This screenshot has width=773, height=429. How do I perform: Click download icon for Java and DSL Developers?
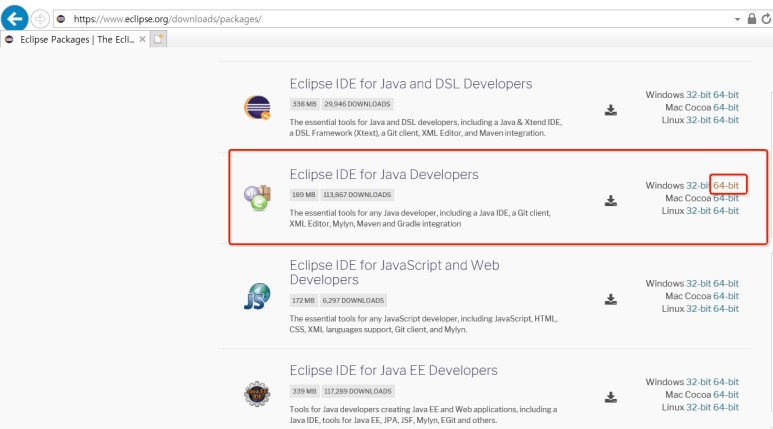(x=611, y=110)
